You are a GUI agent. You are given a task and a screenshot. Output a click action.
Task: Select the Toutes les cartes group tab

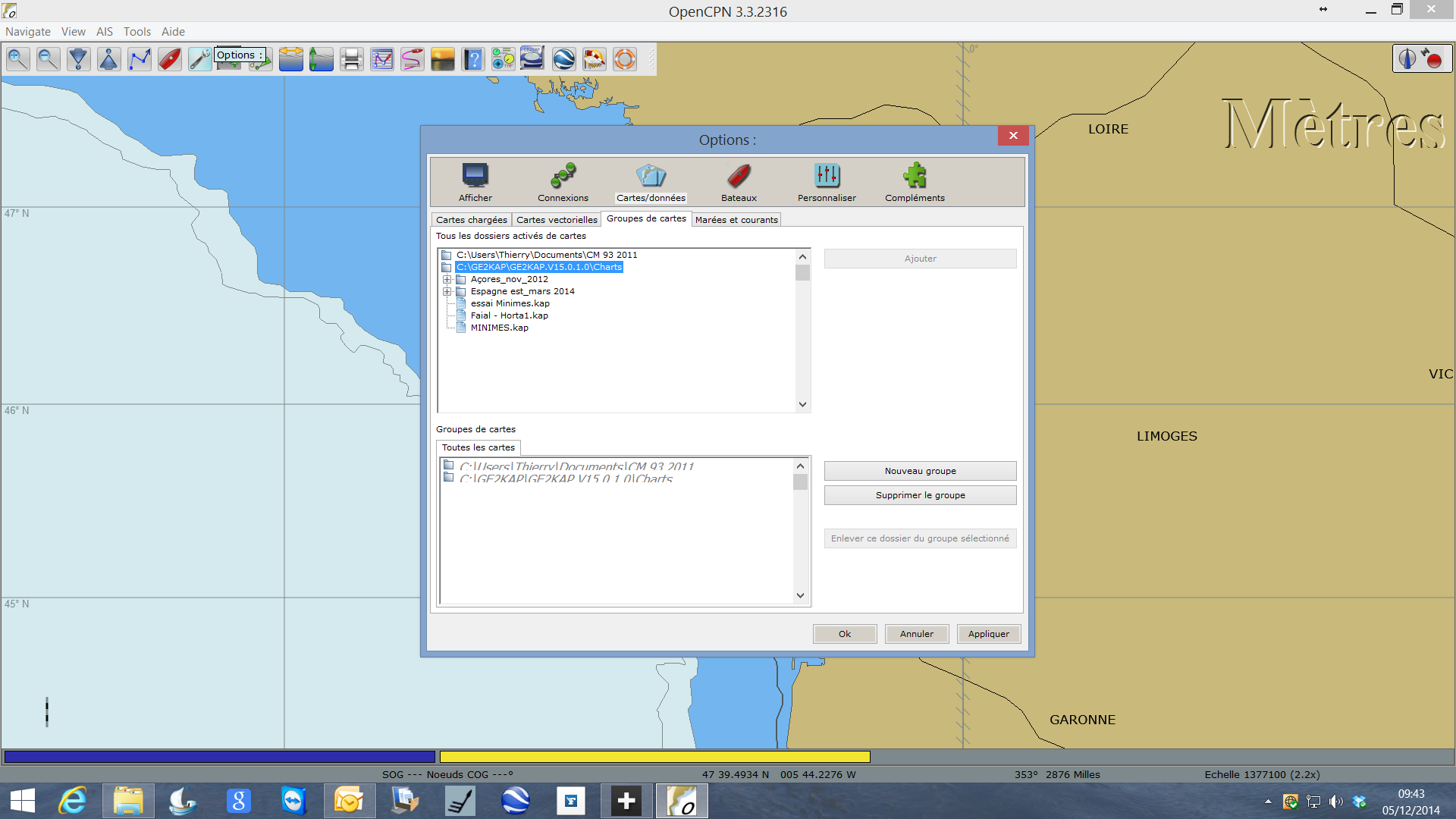click(x=479, y=447)
